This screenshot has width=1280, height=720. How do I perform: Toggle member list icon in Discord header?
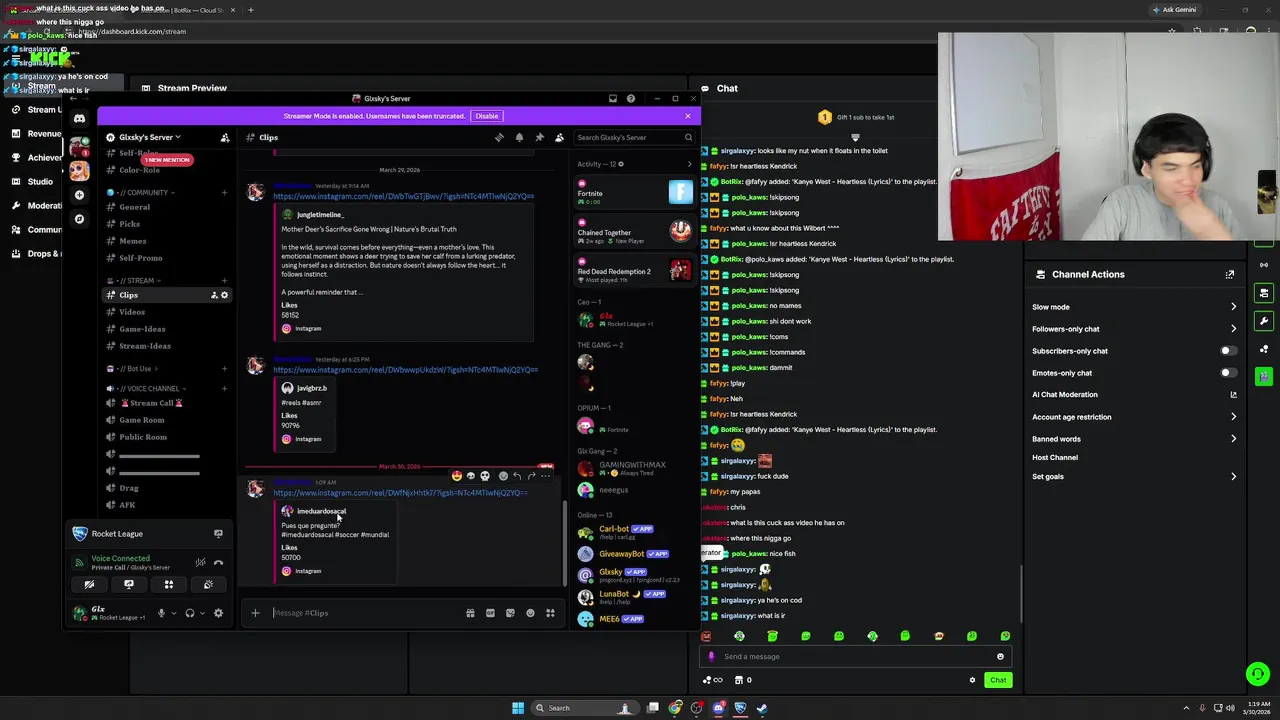pos(559,137)
